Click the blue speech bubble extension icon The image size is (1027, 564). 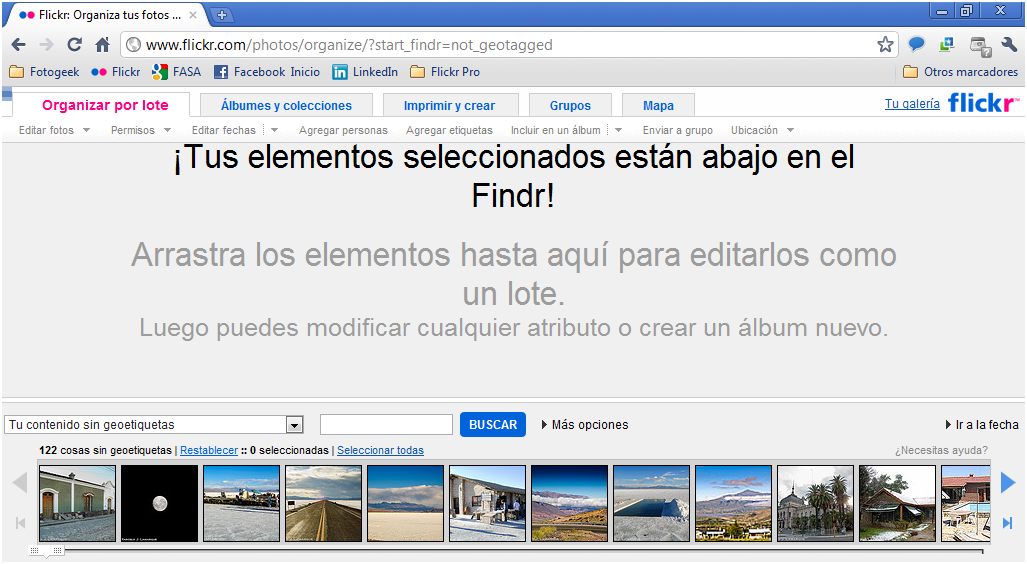pyautogui.click(x=916, y=45)
